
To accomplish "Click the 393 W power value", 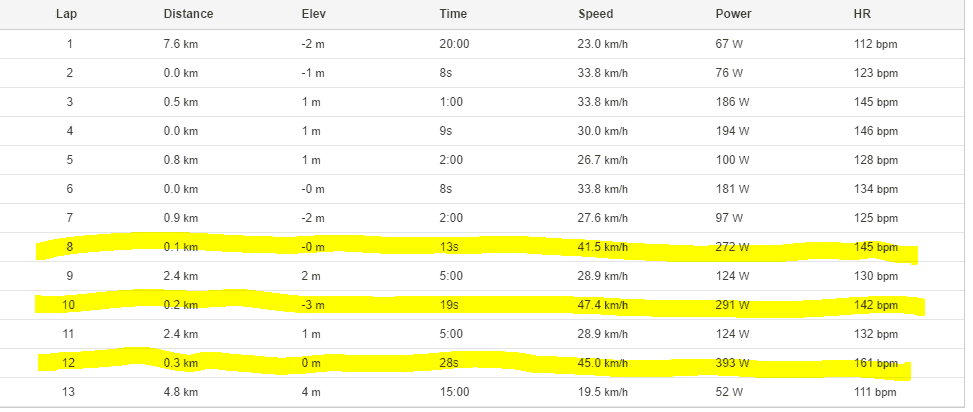I will [x=730, y=362].
